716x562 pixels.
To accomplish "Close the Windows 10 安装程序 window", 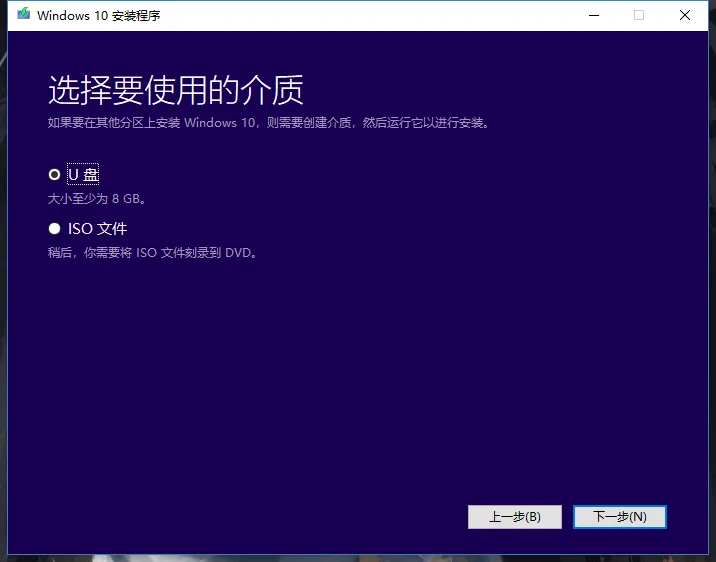I will pos(685,15).
